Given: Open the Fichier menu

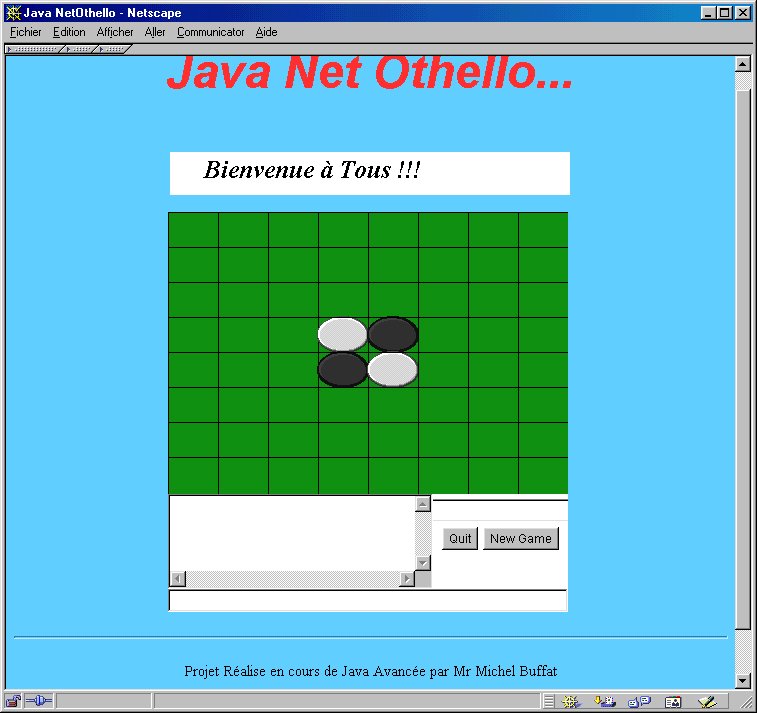Looking at the screenshot, I should (26, 32).
